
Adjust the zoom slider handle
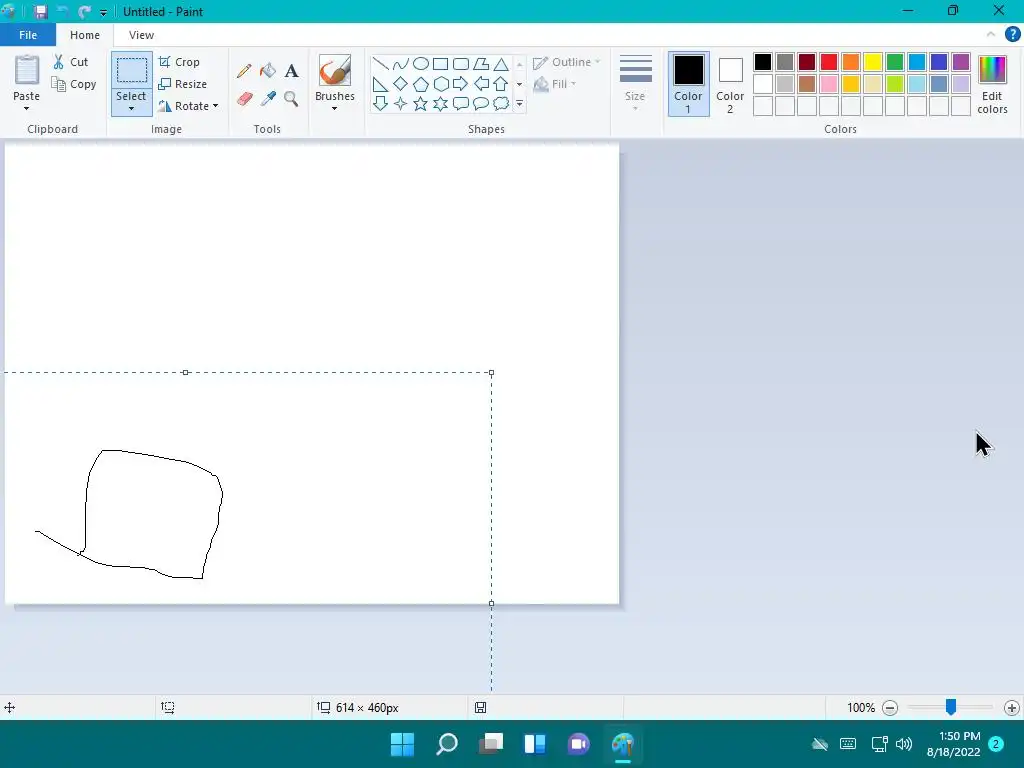951,707
